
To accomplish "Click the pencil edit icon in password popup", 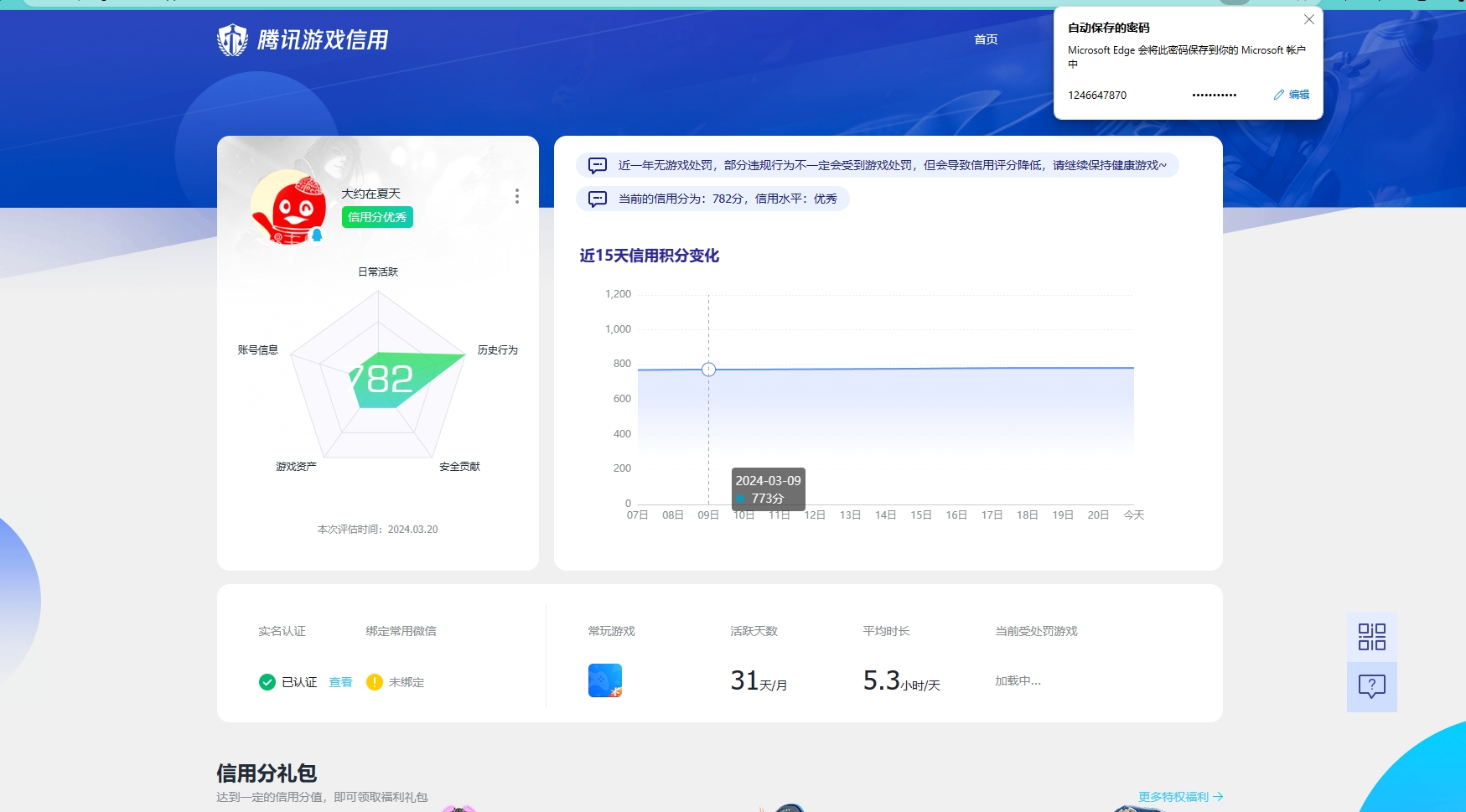I will click(1279, 95).
